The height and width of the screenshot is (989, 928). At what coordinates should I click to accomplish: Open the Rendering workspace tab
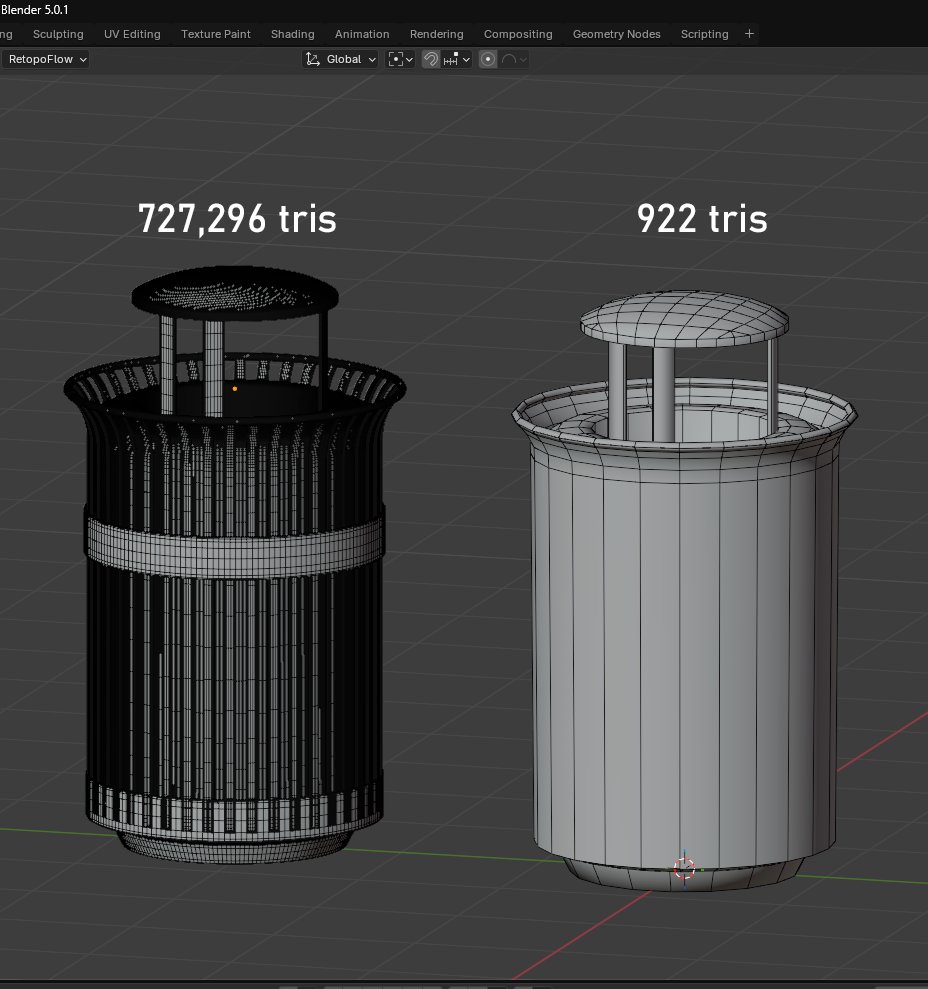click(x=437, y=34)
